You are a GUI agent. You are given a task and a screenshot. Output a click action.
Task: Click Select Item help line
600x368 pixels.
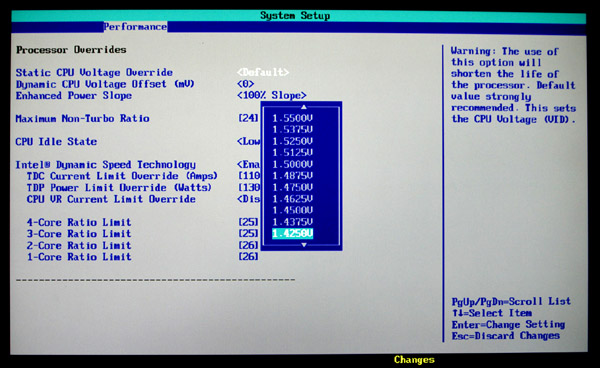pyautogui.click(x=492, y=313)
